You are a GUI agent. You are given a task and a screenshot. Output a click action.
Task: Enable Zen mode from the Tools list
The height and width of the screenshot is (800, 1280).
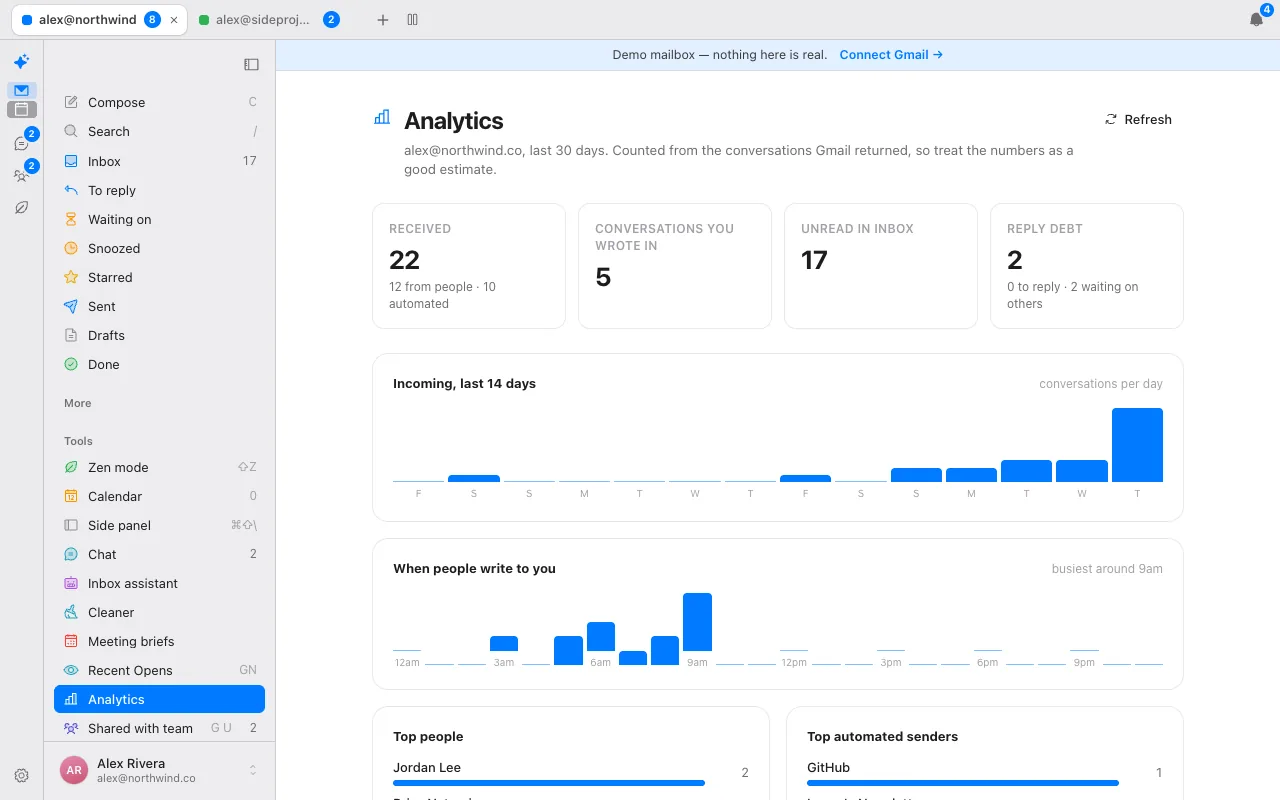click(x=160, y=467)
